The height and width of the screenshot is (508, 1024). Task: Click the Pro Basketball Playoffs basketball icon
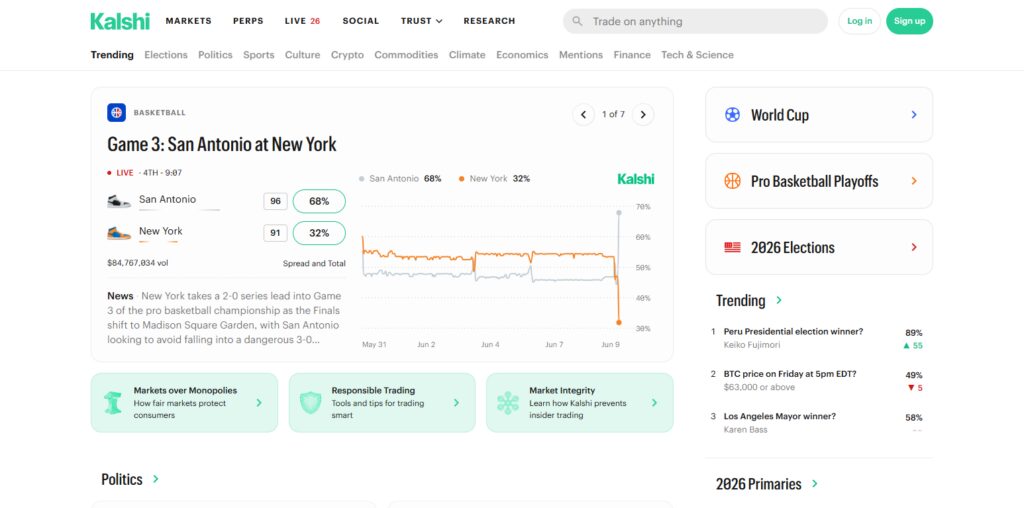tap(732, 181)
